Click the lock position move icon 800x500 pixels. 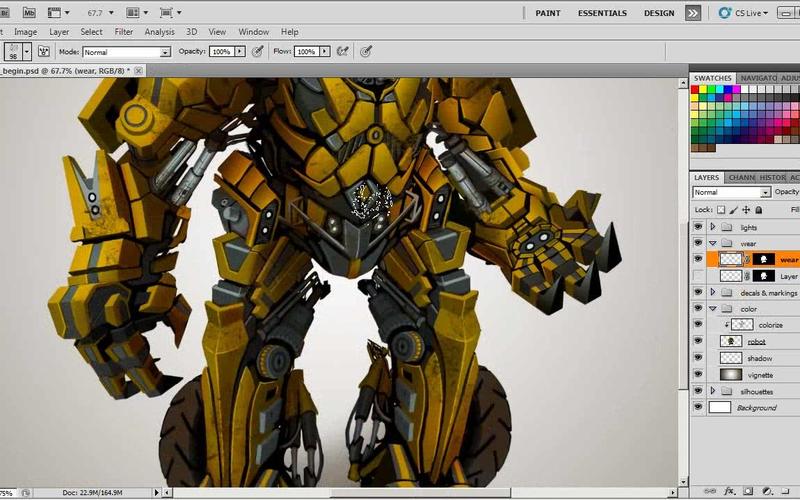(x=746, y=210)
